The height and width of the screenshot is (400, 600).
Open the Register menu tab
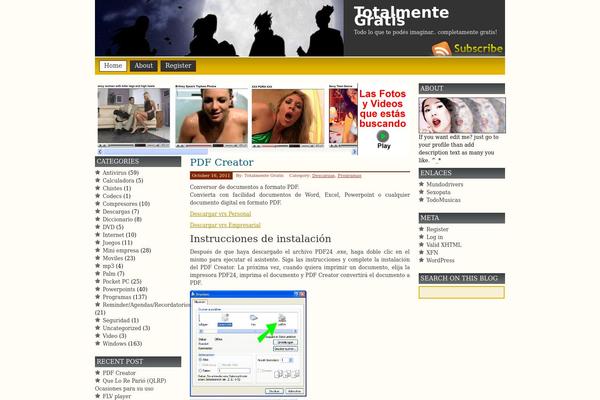point(178,66)
